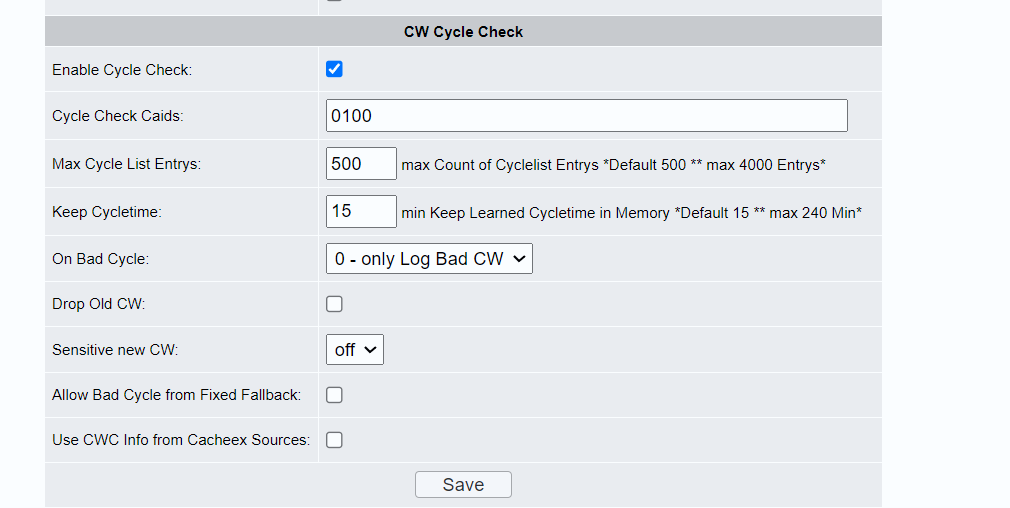Focus the Cycle Check Caids text field
This screenshot has height=508, width=1010.
tap(587, 115)
